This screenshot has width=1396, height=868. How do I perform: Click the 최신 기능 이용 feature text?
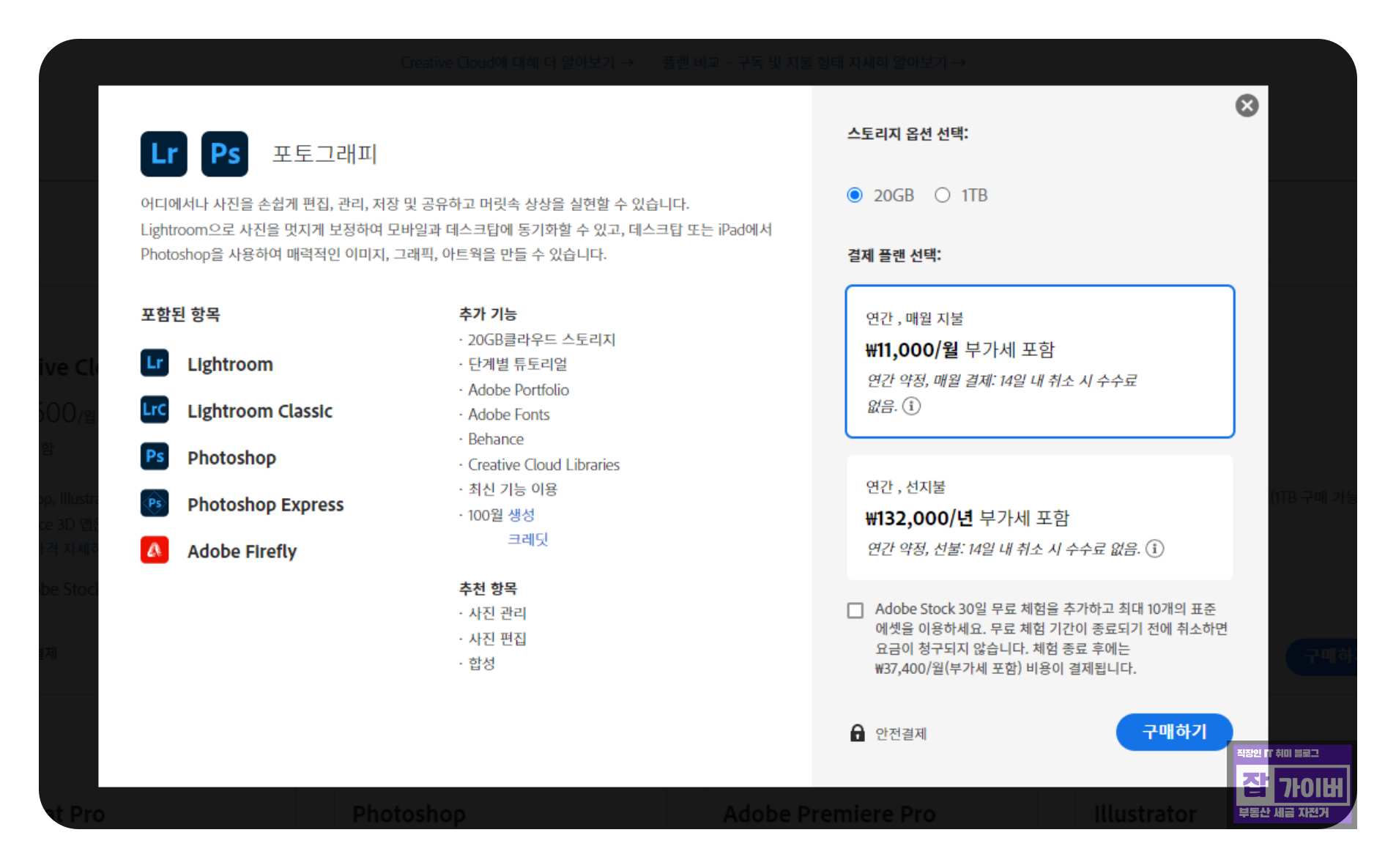[x=513, y=489]
